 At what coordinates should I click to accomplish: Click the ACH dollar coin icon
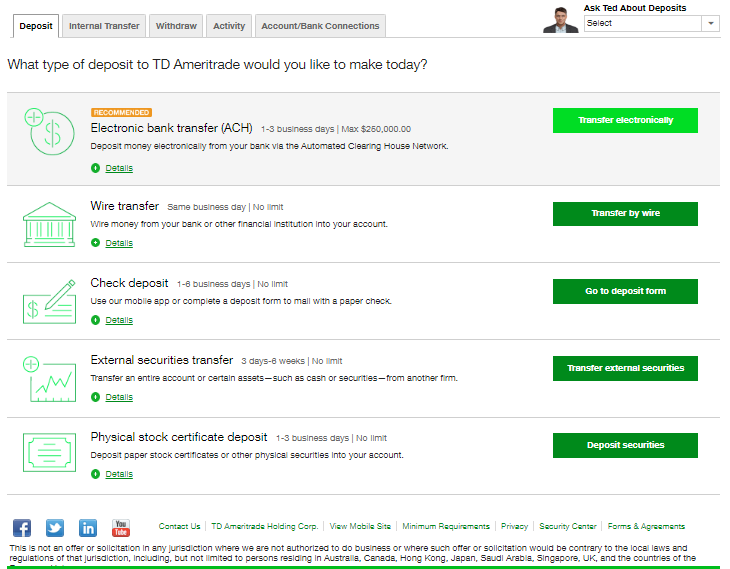point(51,131)
